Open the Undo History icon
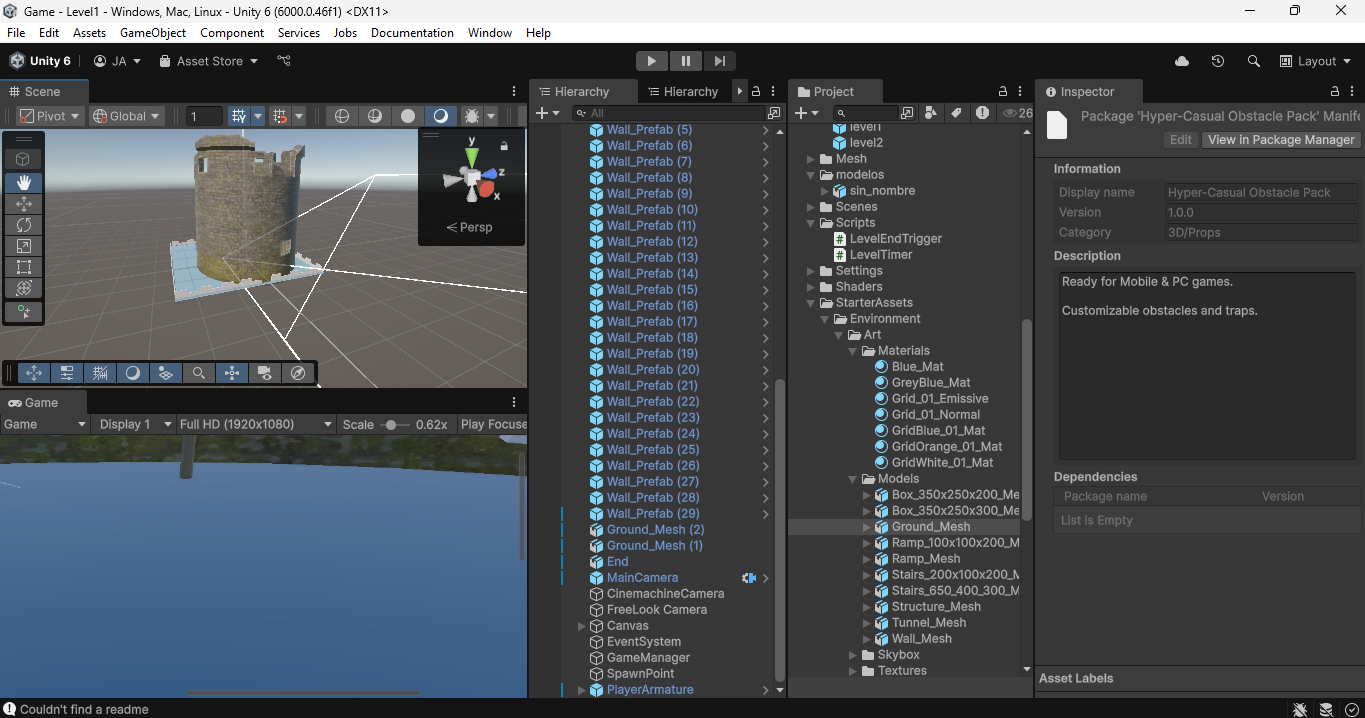This screenshot has width=1365, height=718. point(1218,61)
